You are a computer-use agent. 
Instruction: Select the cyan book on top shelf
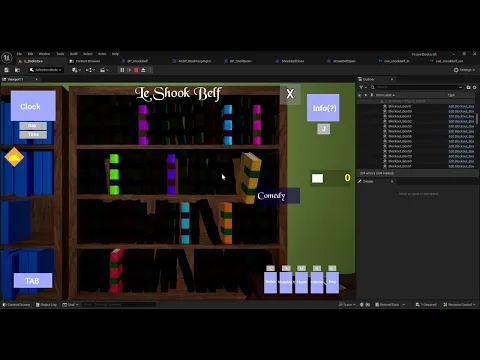pyautogui.click(x=228, y=125)
